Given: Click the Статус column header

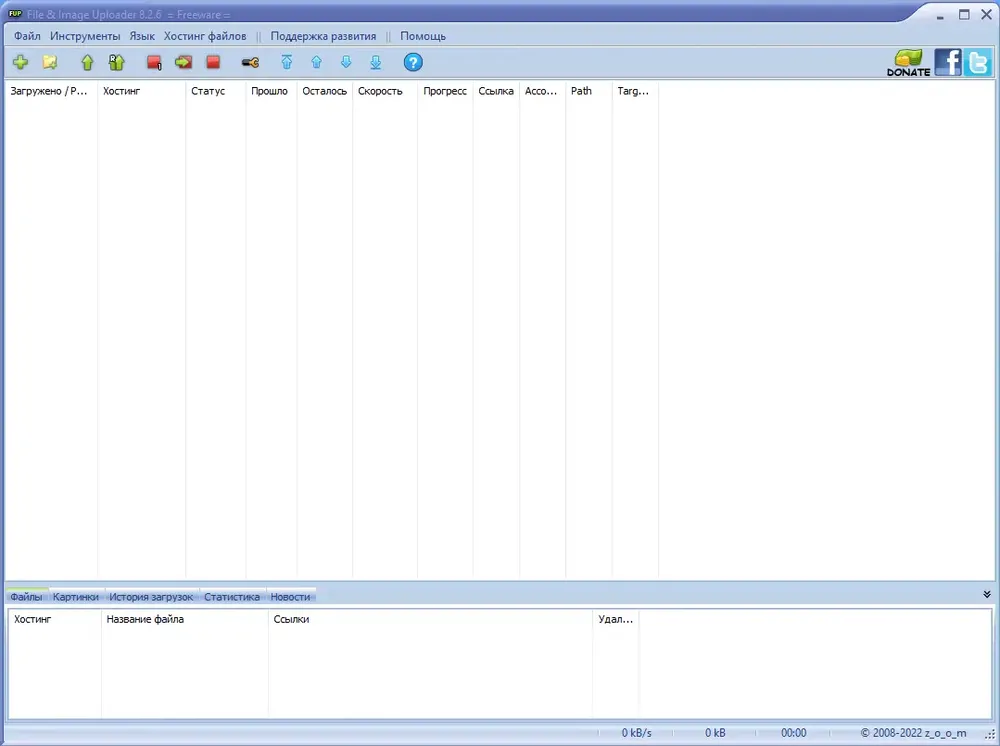Looking at the screenshot, I should click(216, 91).
